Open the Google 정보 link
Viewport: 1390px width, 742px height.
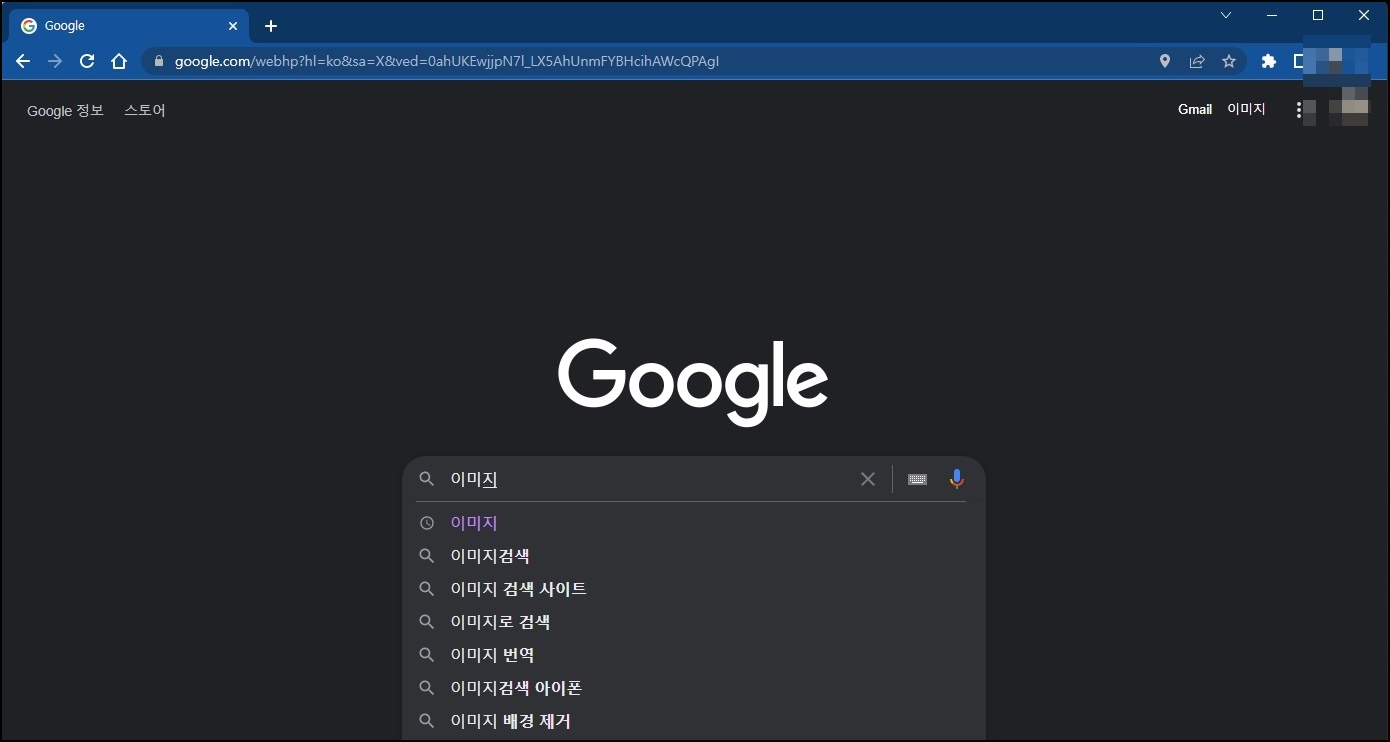[65, 110]
